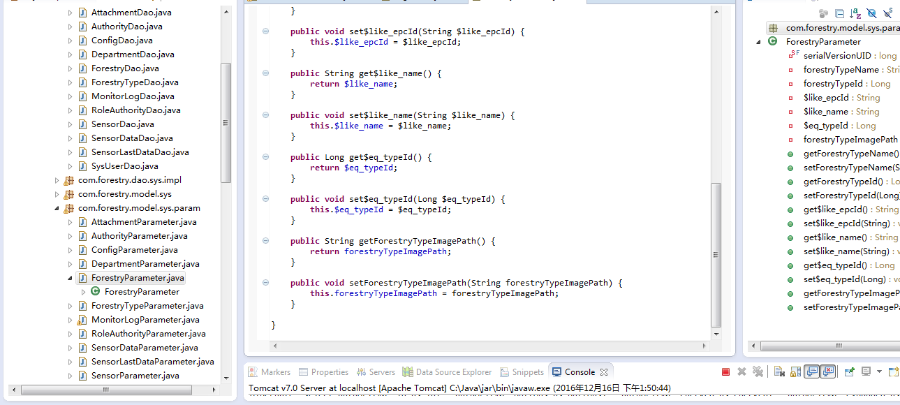The image size is (900, 405).
Task: Select RoleAuthorityParameter.java in the tree
Action: [148, 334]
